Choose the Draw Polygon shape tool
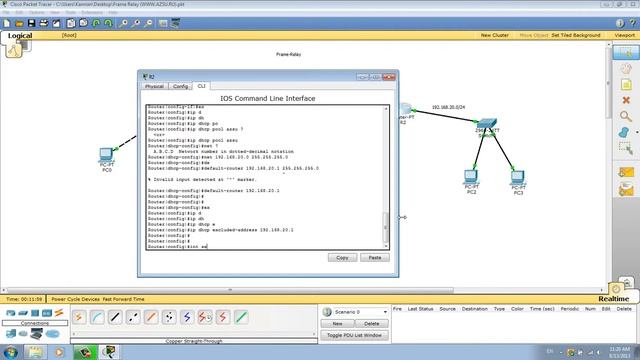The height and width of the screenshot is (360, 640). 624,132
